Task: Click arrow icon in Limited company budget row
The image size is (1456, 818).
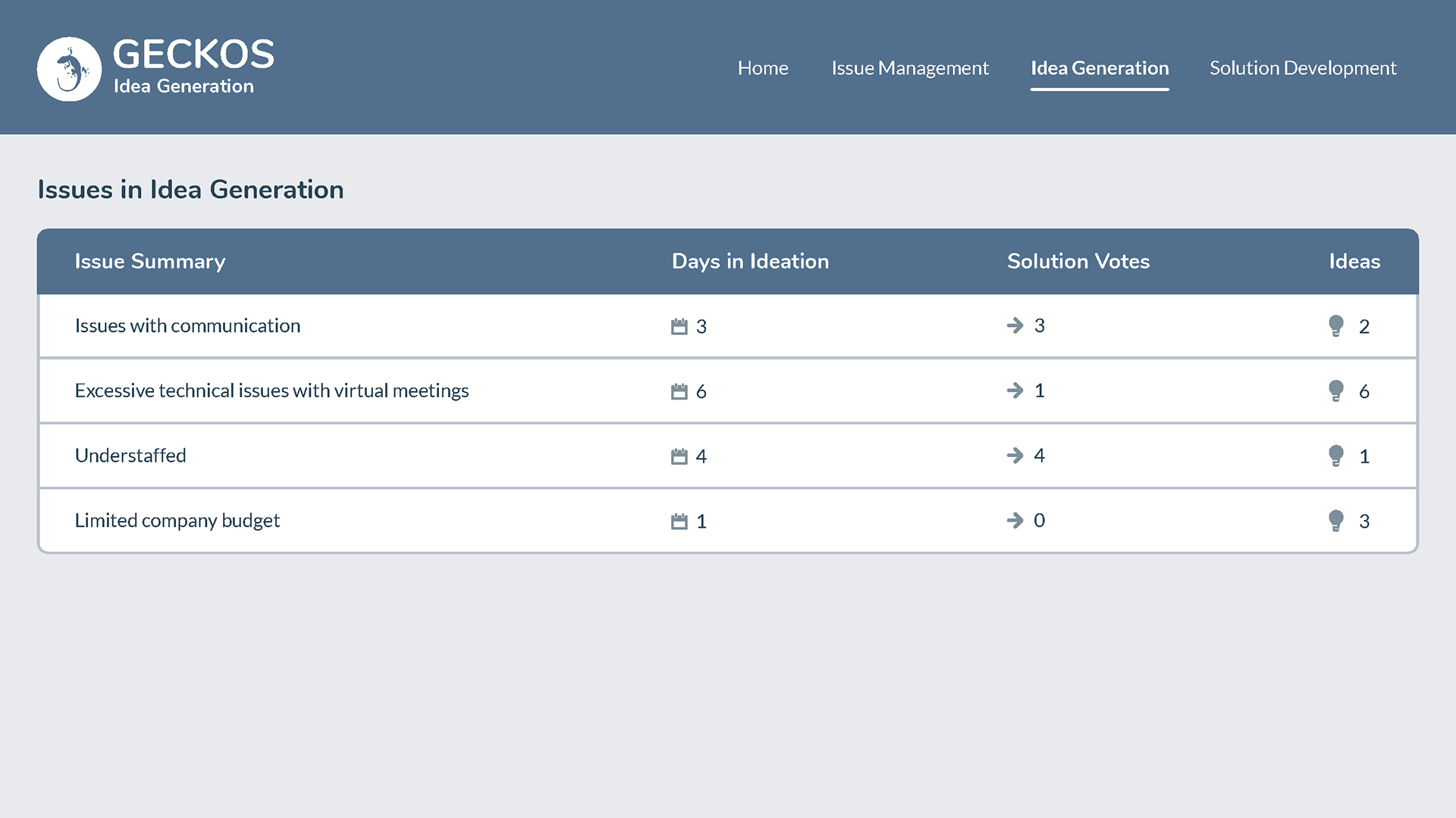Action: click(x=1015, y=521)
